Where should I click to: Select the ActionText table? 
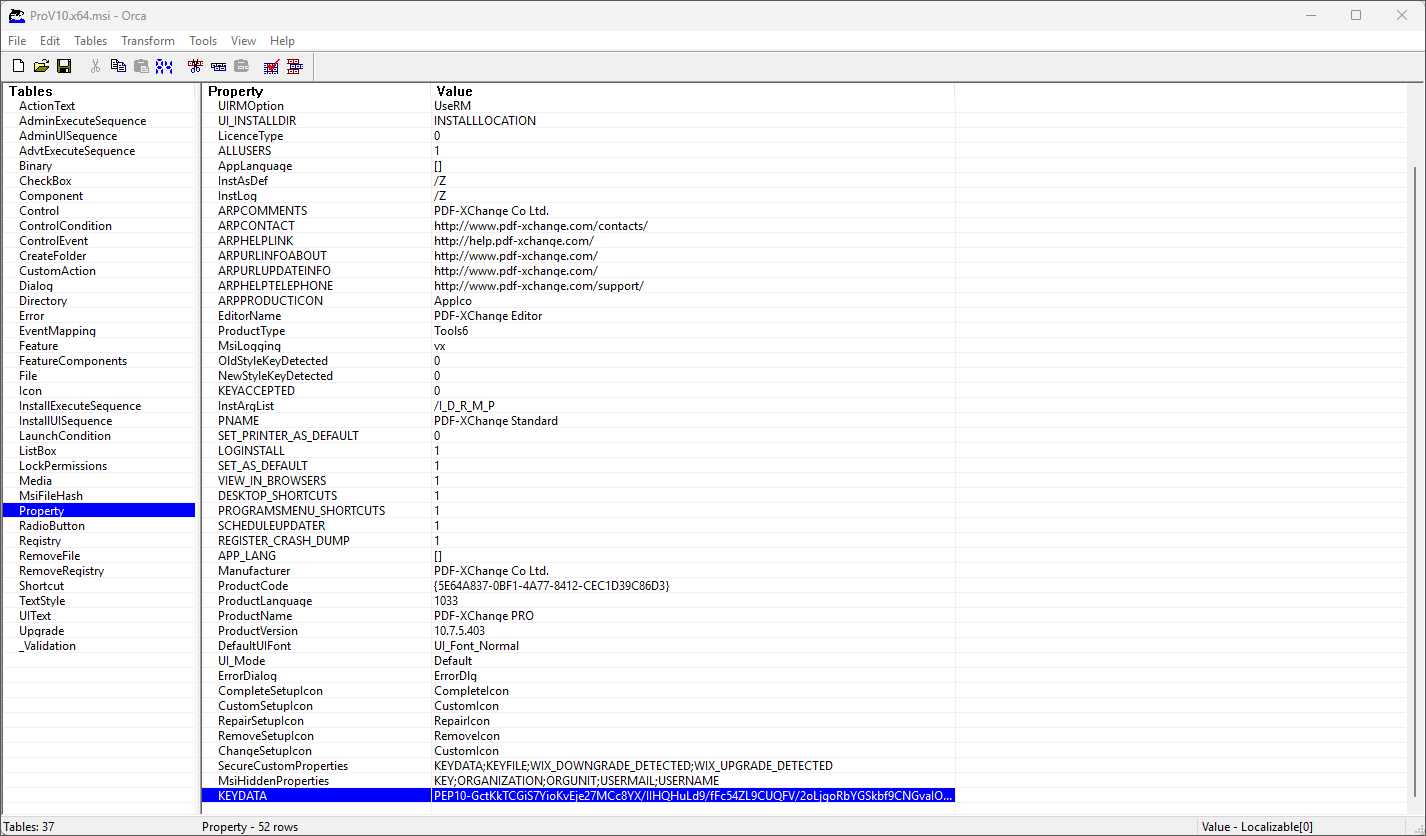click(47, 106)
